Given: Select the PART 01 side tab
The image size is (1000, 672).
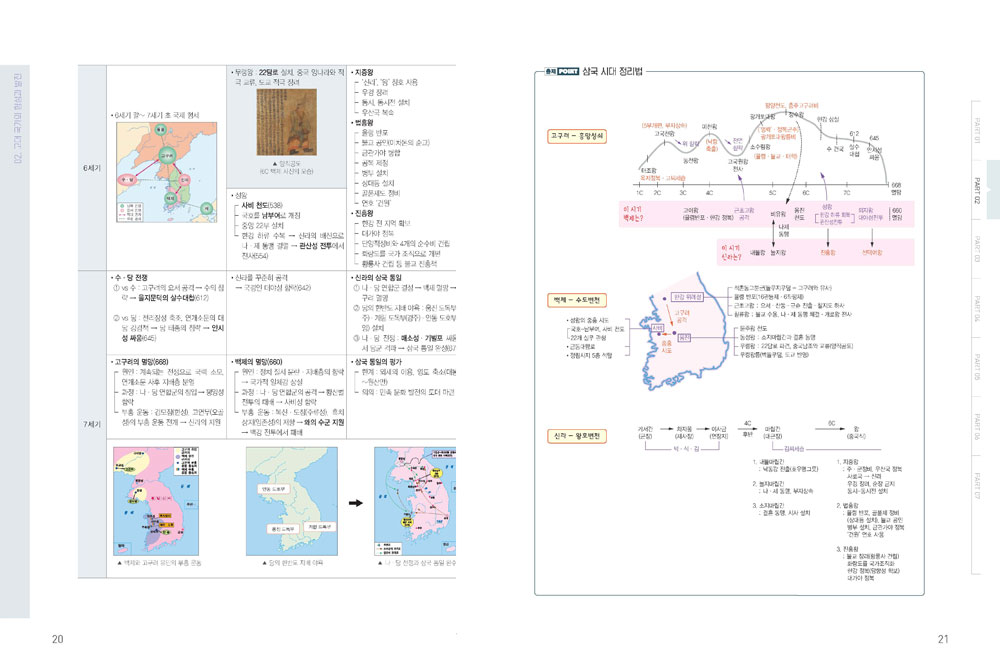Looking at the screenshot, I should 976,131.
